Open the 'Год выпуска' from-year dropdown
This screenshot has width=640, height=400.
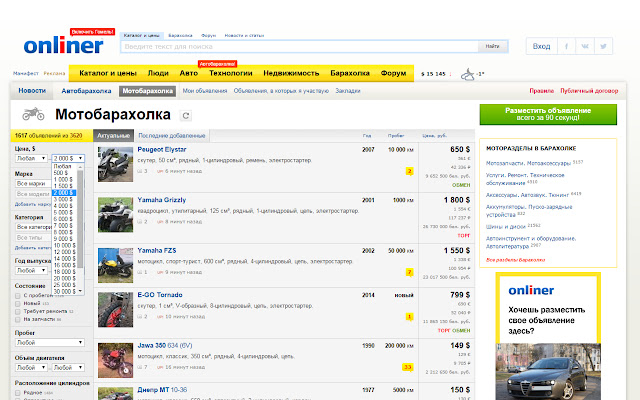(31, 271)
